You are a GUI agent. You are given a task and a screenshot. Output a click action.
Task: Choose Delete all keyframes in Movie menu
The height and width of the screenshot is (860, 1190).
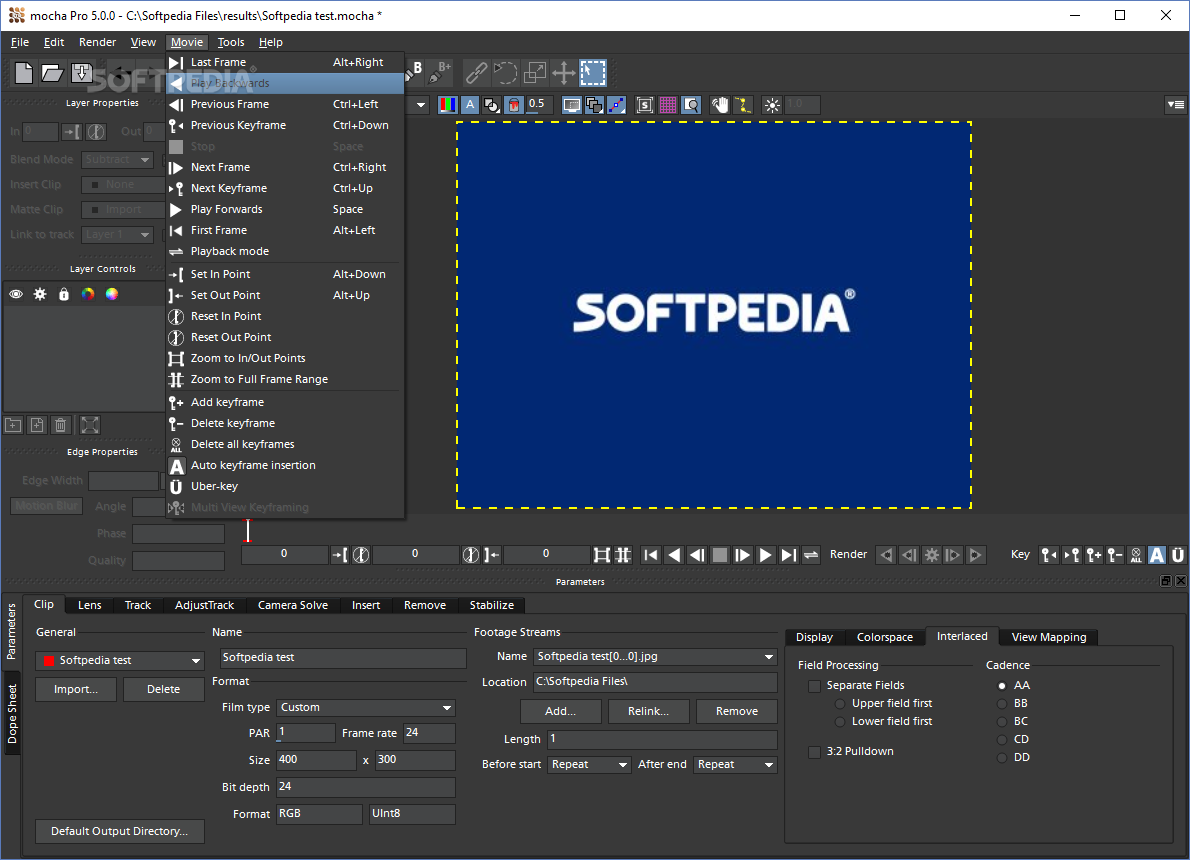point(285,444)
